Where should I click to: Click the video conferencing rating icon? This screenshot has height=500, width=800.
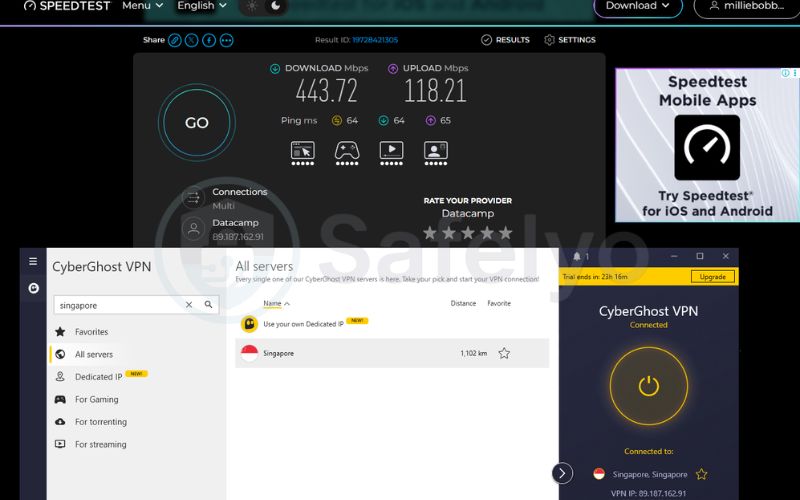tap(436, 153)
